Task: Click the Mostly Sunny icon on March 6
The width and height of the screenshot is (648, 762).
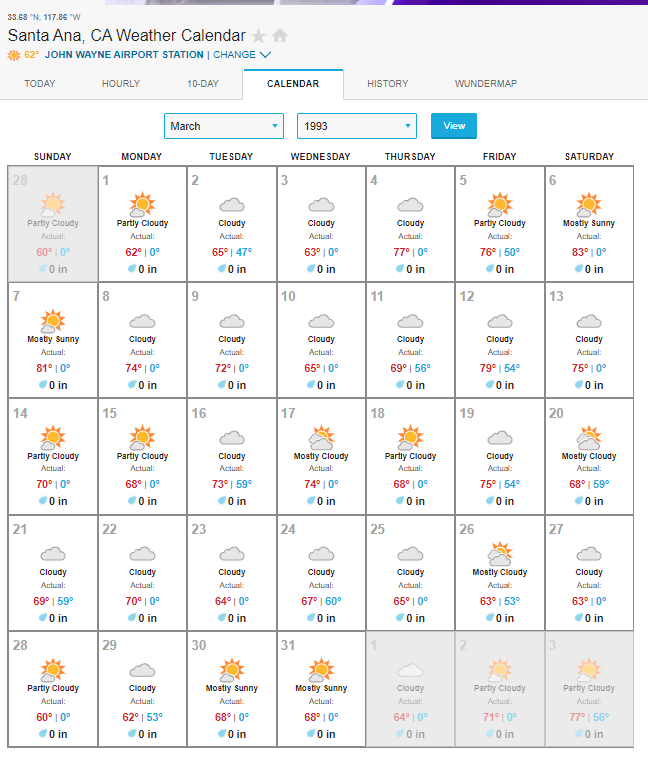Action: (589, 204)
